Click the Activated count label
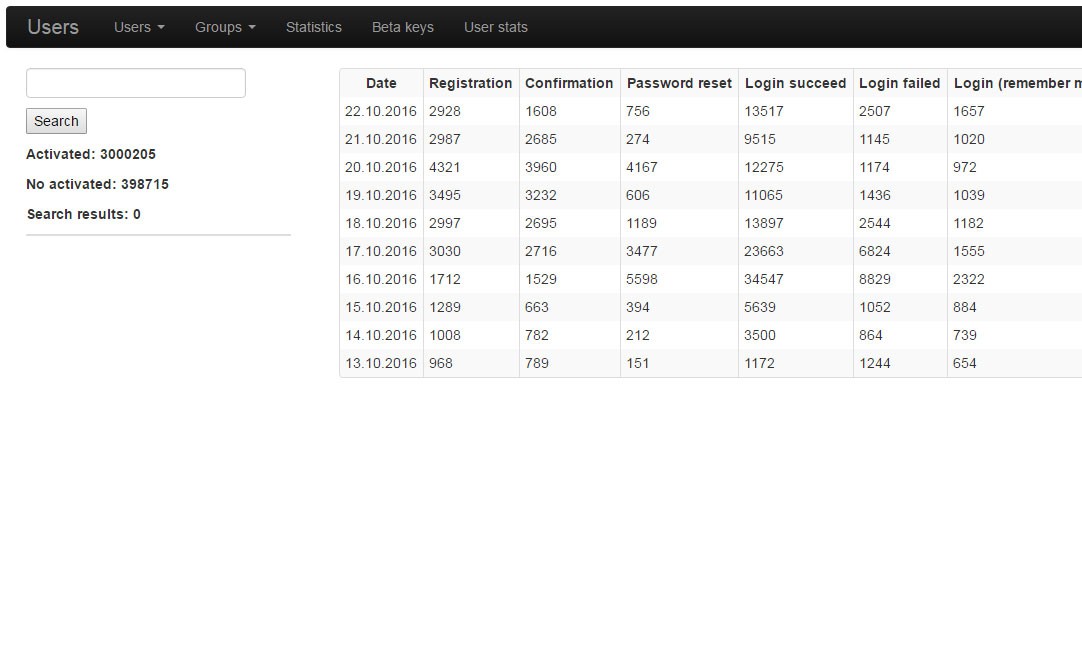 (91, 154)
